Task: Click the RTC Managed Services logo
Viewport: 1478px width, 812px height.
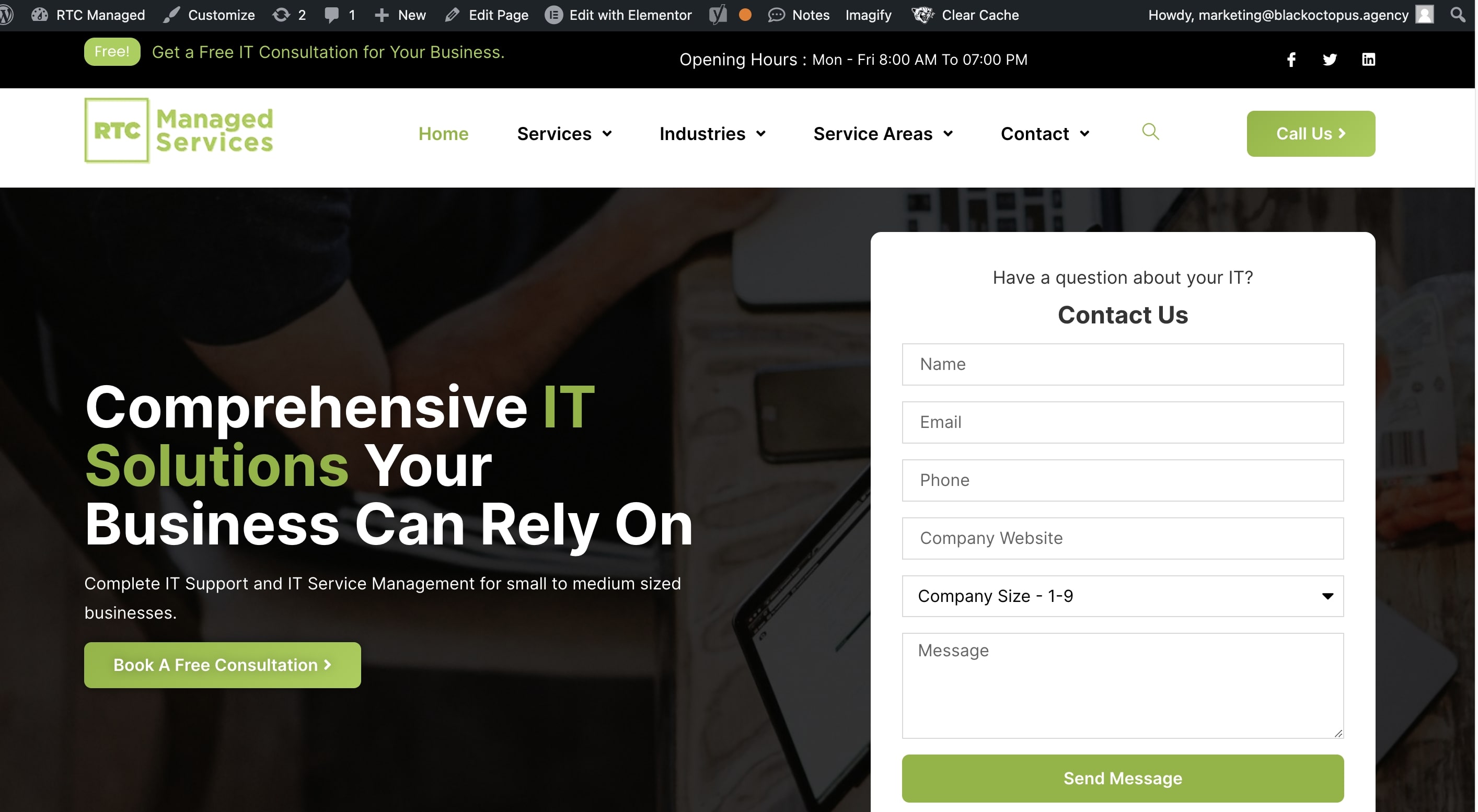Action: pyautogui.click(x=179, y=131)
